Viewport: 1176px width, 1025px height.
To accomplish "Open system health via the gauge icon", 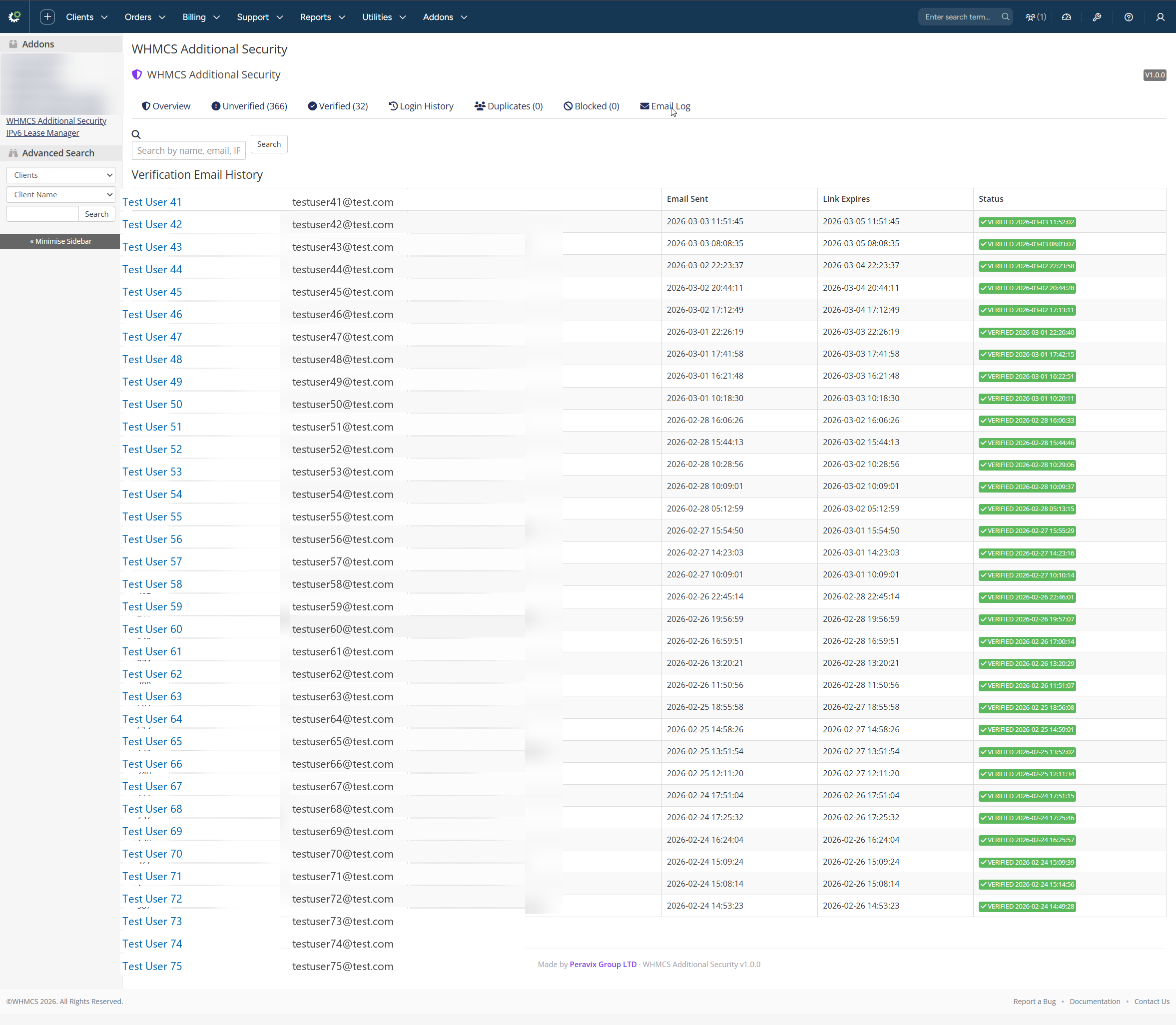I will point(1066,16).
